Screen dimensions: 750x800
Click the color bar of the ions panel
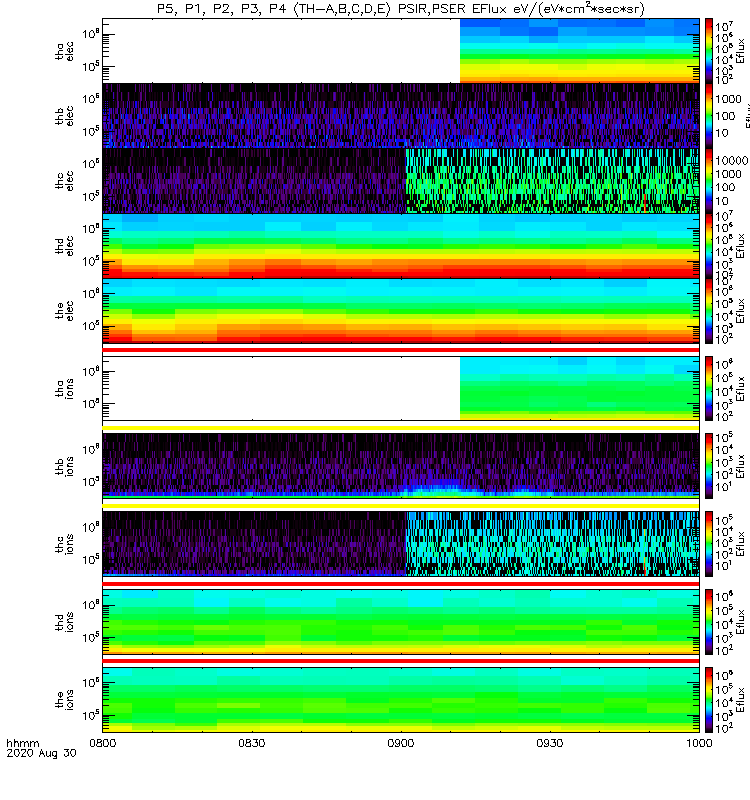pyautogui.click(x=709, y=699)
